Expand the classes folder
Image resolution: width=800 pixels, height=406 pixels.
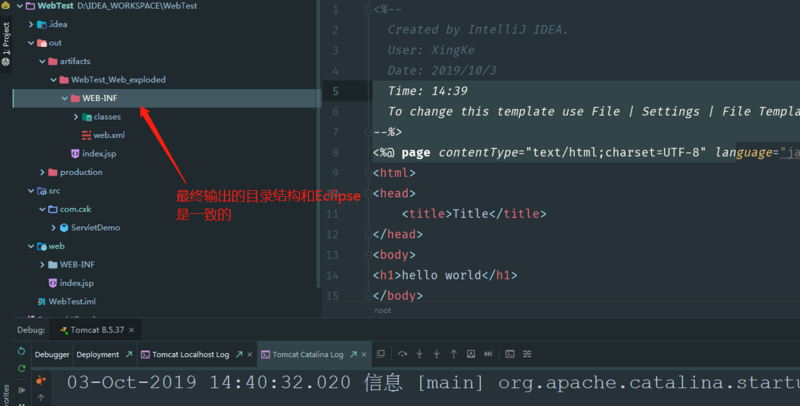[76, 117]
